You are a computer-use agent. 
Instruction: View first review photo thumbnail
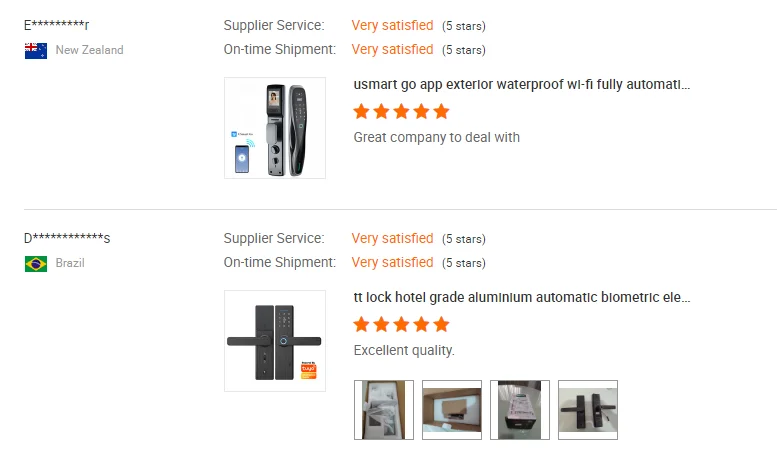click(x=384, y=409)
